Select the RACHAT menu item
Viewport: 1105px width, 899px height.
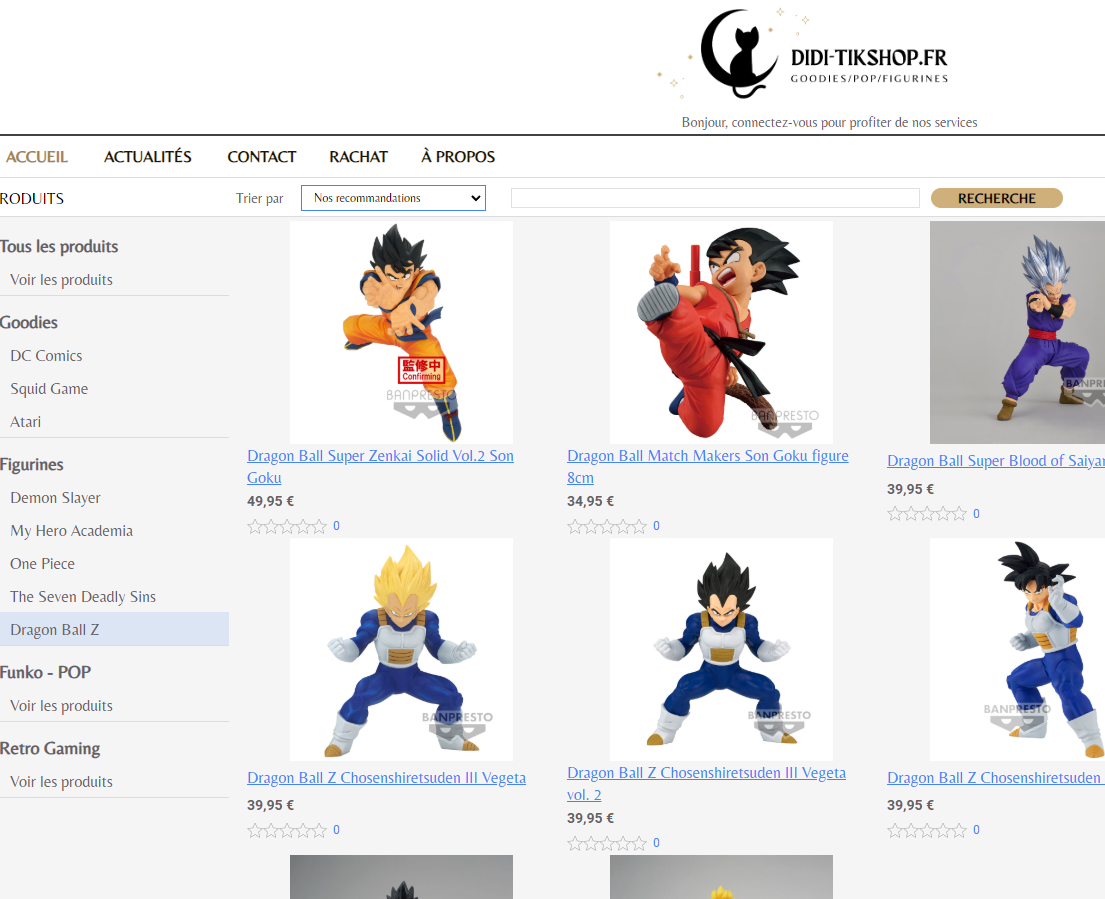point(359,156)
